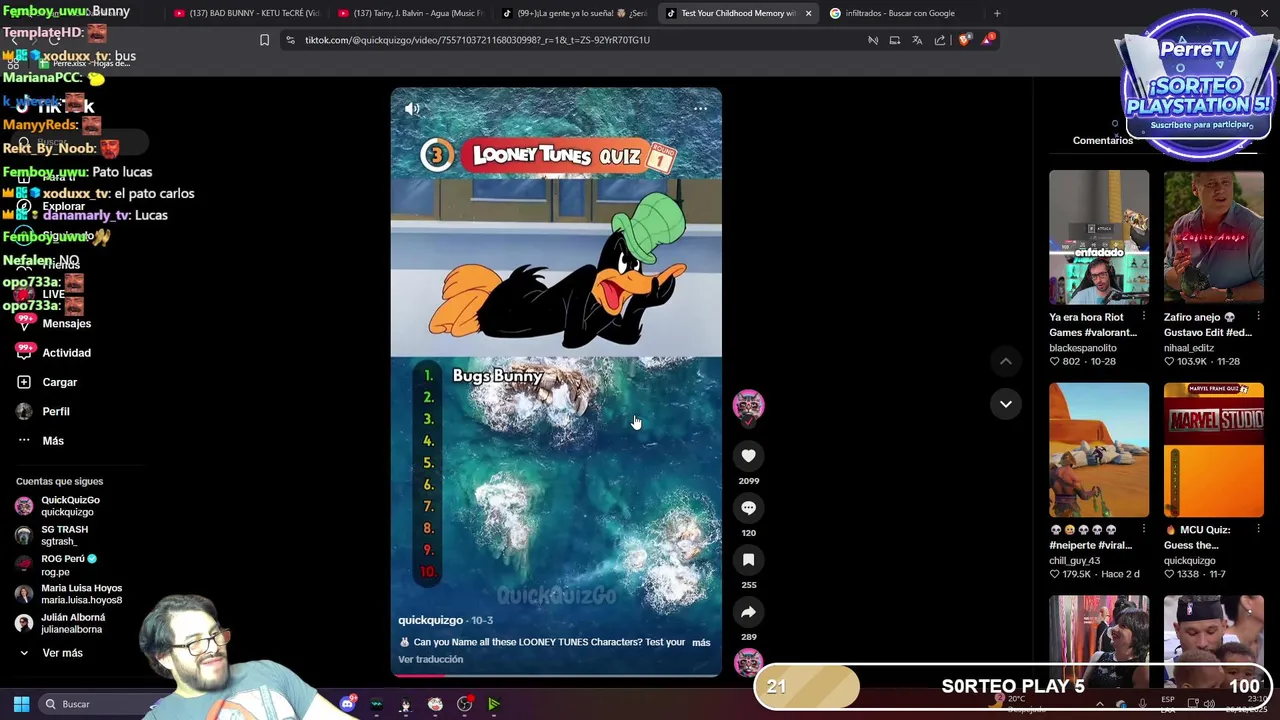Viewport: 1280px width, 720px height.
Task: Share the video via arrow icon (289)
Action: (748, 612)
